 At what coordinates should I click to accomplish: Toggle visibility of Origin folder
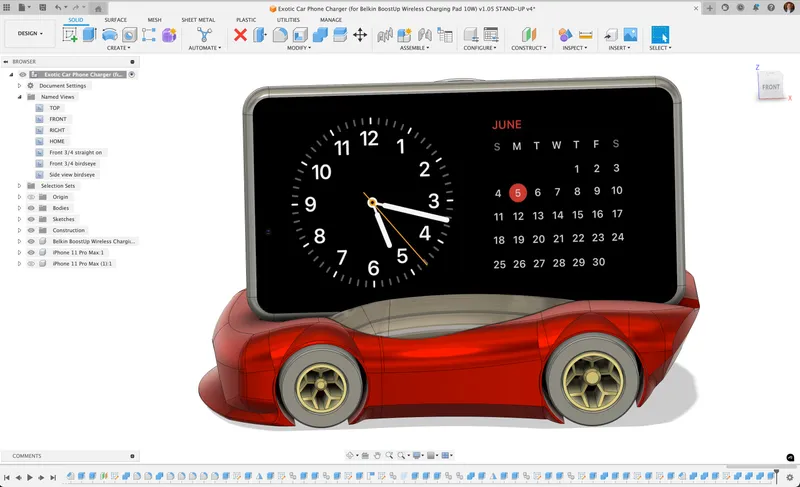[x=31, y=197]
